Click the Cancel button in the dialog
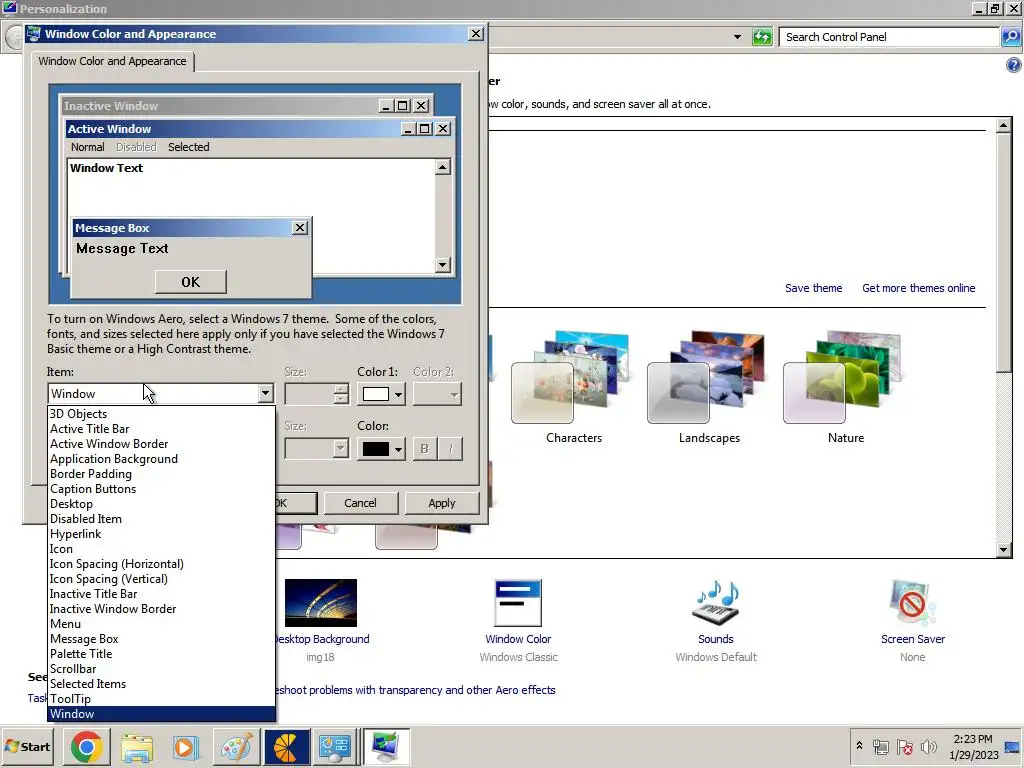1024x768 pixels. (x=360, y=503)
